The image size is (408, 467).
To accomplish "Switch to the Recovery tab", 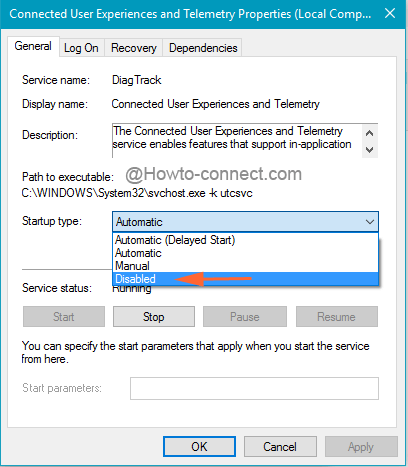I will (134, 48).
